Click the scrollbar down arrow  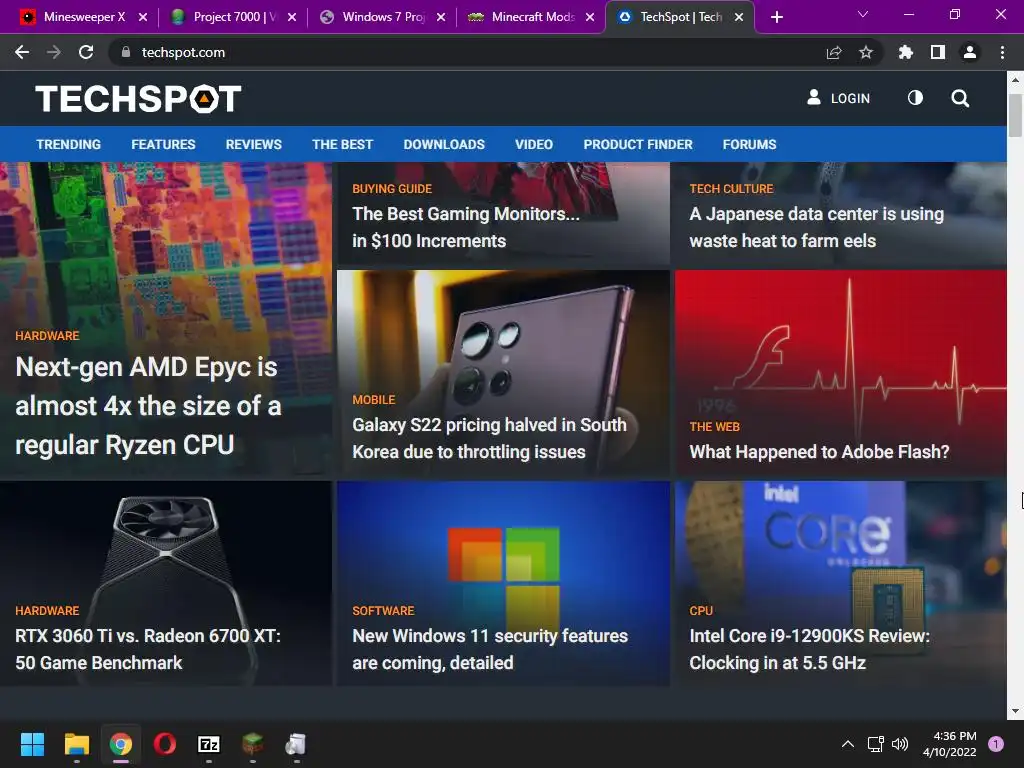coord(1015,711)
